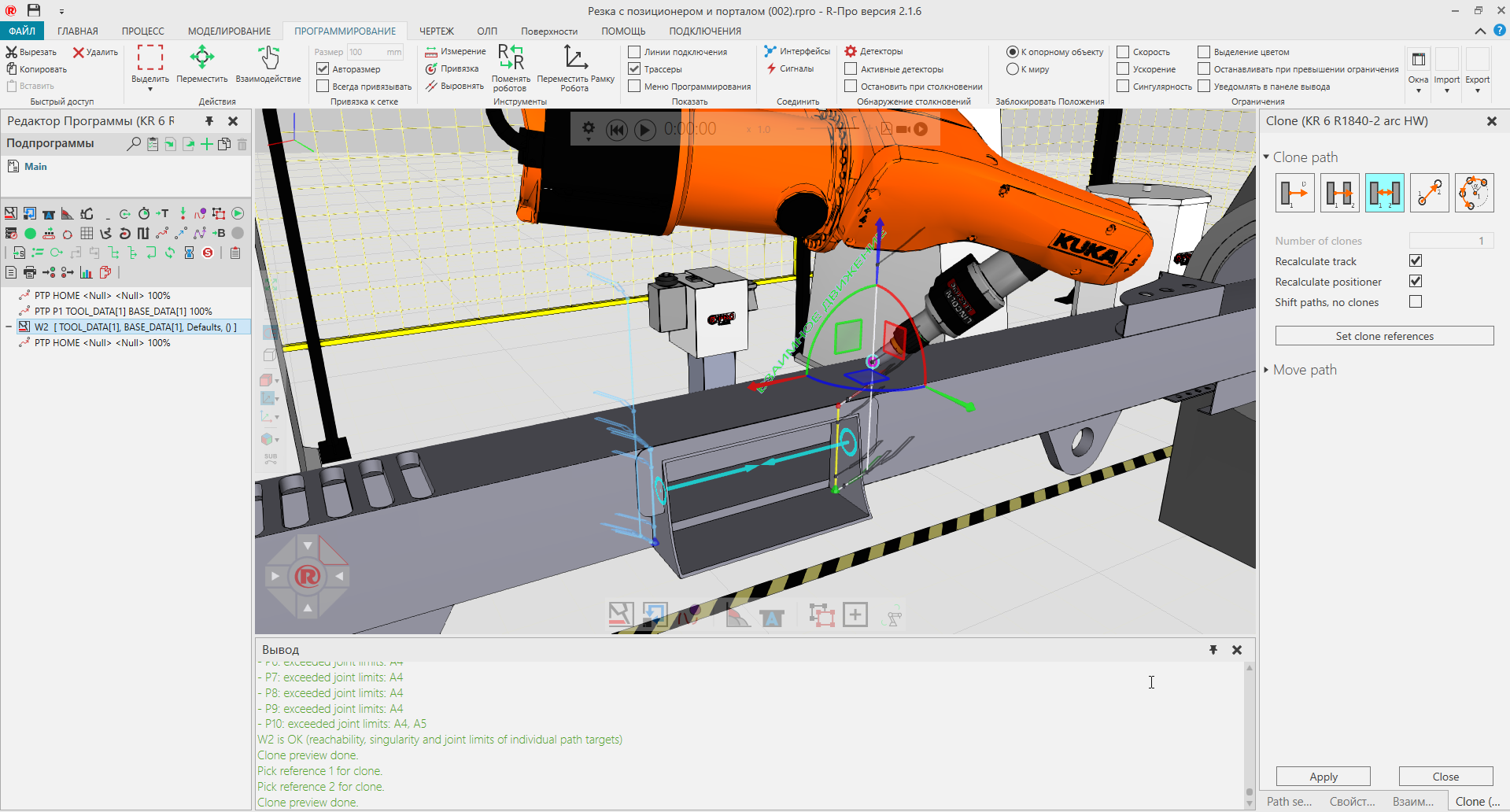Collapse the W2 tree item

pyautogui.click(x=9, y=327)
